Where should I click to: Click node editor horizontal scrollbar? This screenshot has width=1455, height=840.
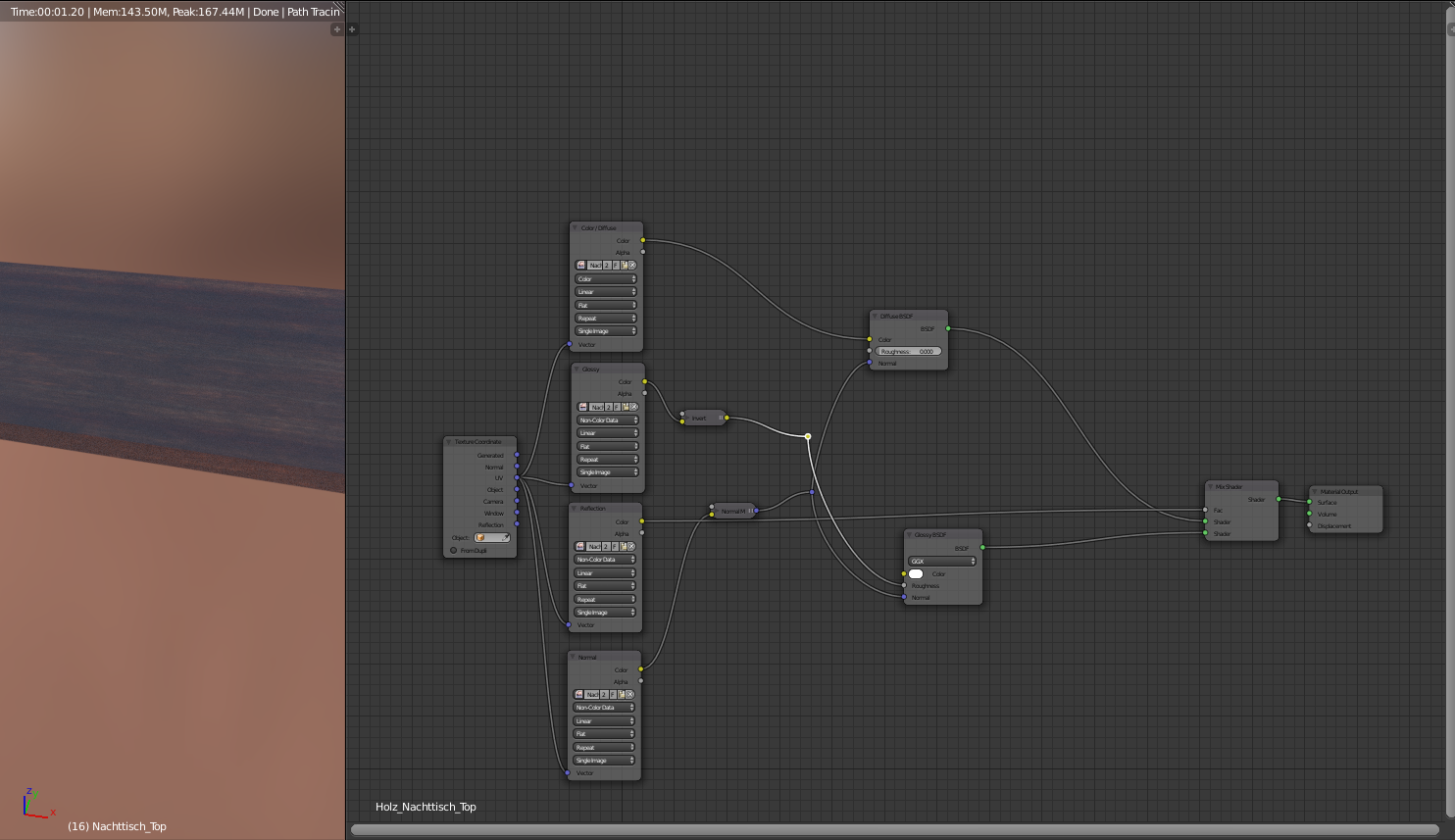894,830
